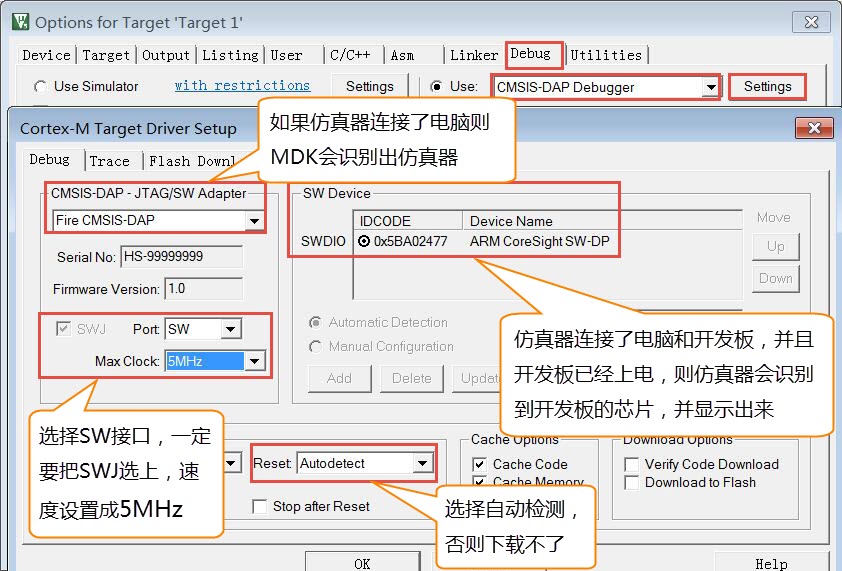842x571 pixels.
Task: Click the Up move button
Action: tap(775, 247)
